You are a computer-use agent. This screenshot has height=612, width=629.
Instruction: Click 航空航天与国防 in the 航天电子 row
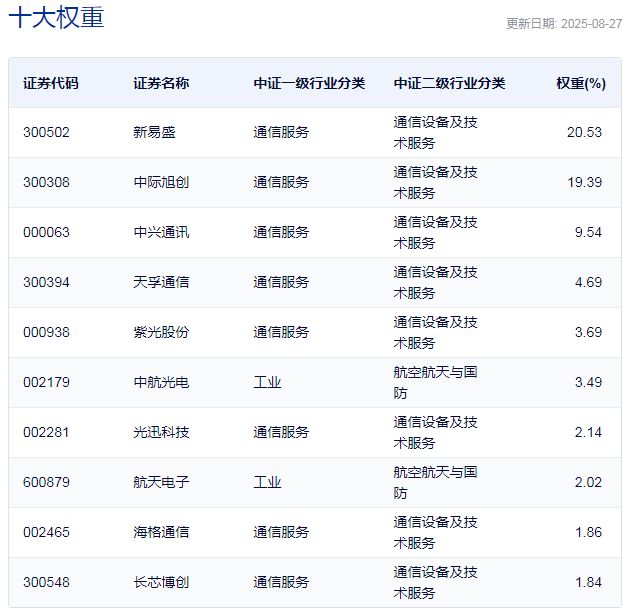(x=435, y=482)
